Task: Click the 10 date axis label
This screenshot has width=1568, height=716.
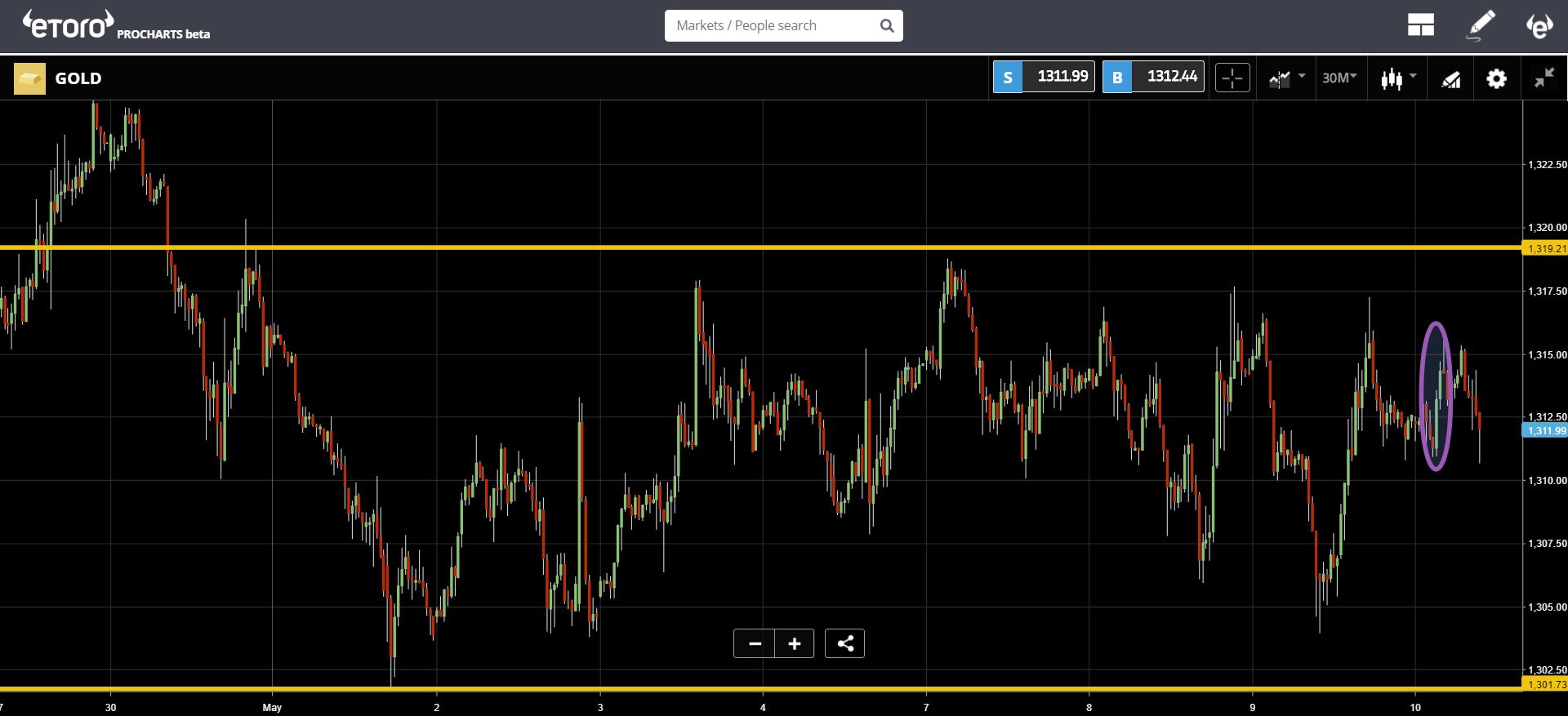Action: click(1415, 708)
